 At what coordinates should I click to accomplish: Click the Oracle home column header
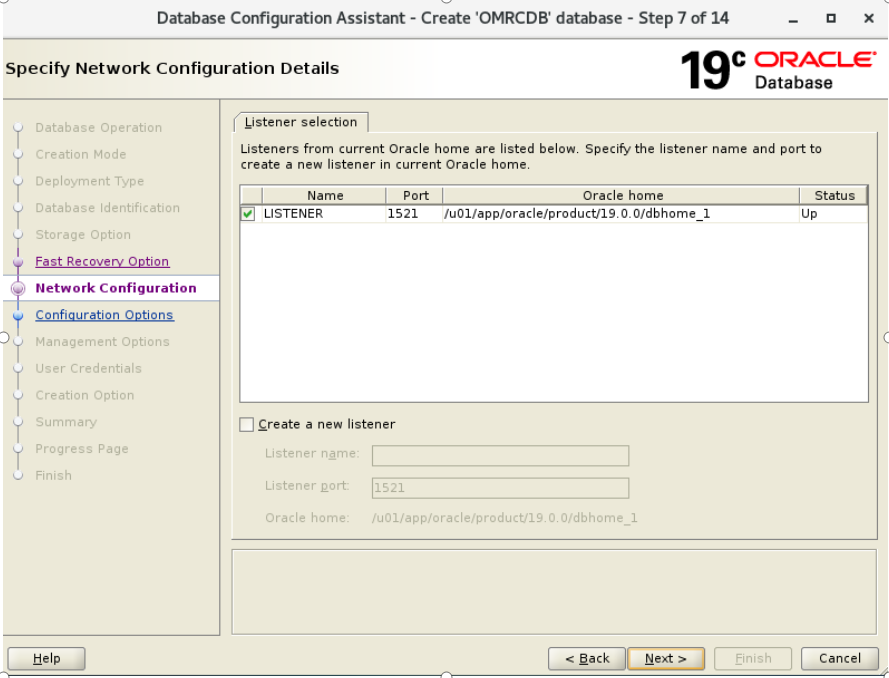coord(622,196)
